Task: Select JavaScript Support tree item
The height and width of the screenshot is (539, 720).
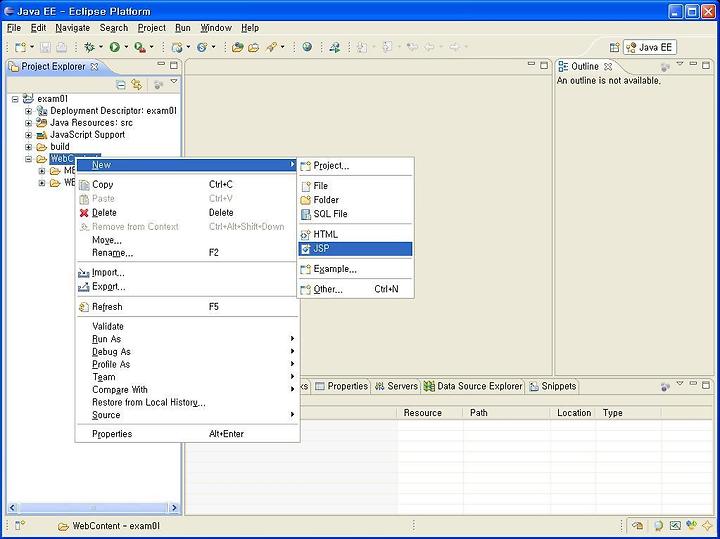Action: tap(87, 135)
